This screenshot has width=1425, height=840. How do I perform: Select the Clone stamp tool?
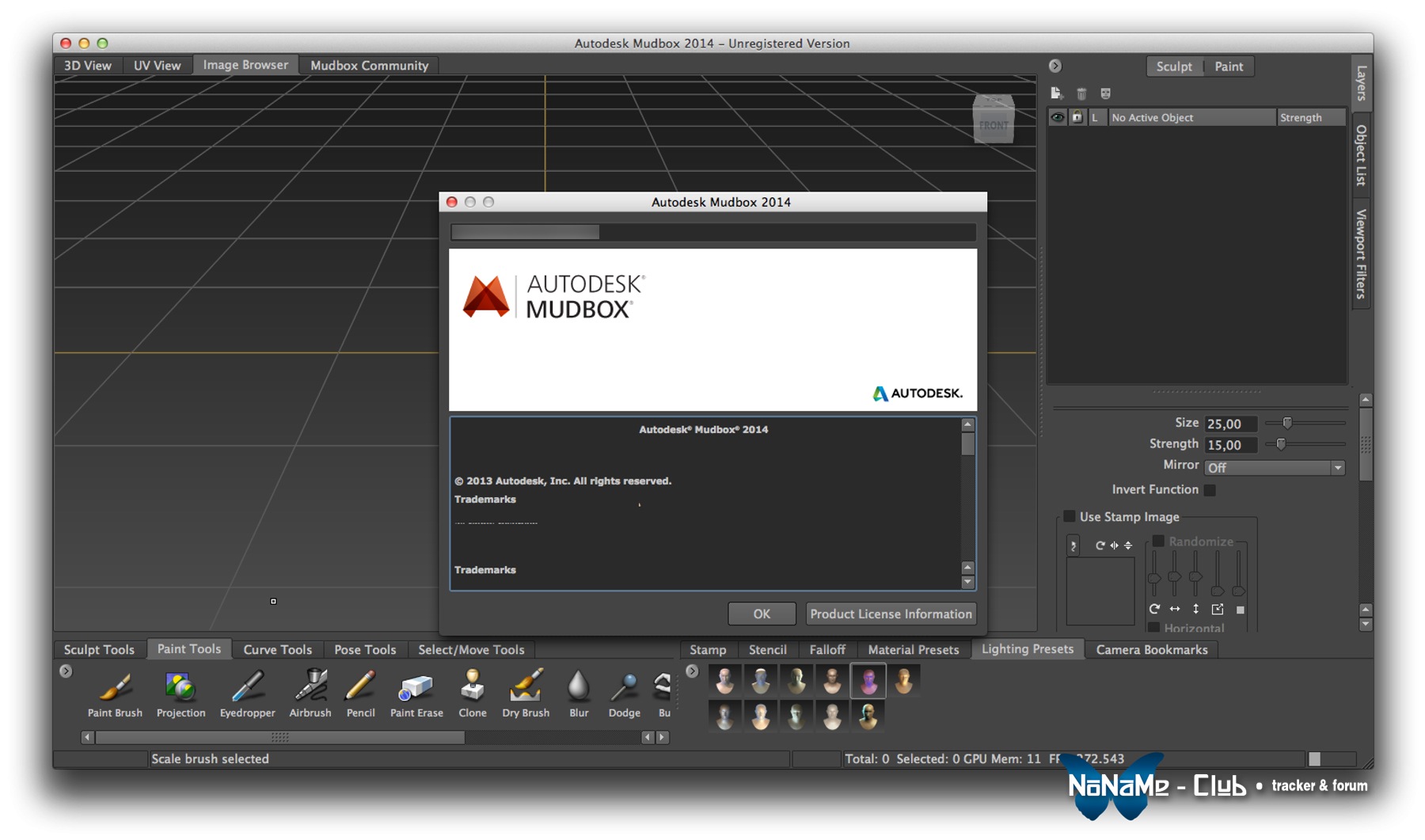coord(473,687)
